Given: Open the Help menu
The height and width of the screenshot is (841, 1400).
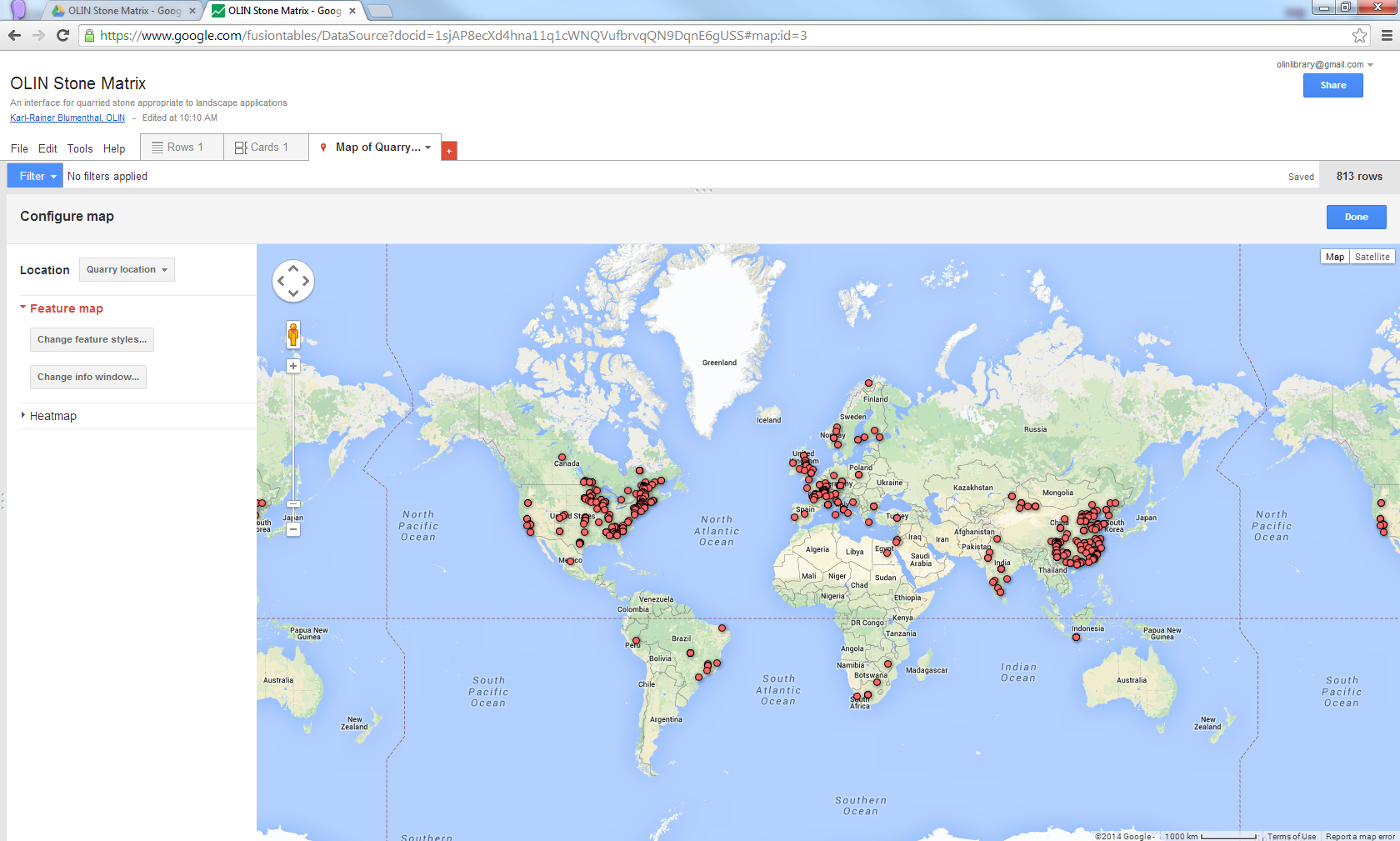Looking at the screenshot, I should tap(114, 148).
